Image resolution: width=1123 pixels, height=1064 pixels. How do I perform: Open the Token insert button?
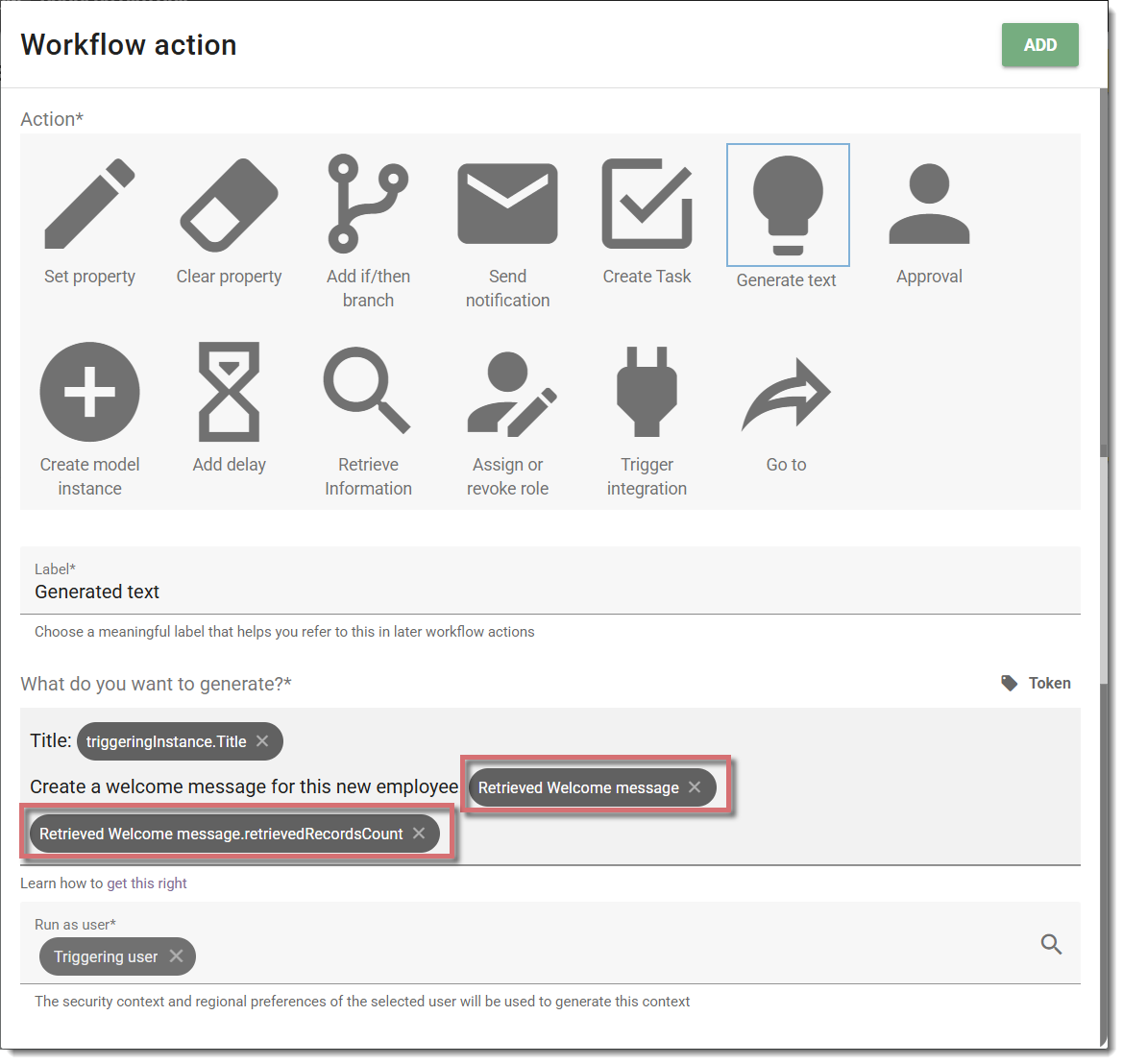(1036, 683)
